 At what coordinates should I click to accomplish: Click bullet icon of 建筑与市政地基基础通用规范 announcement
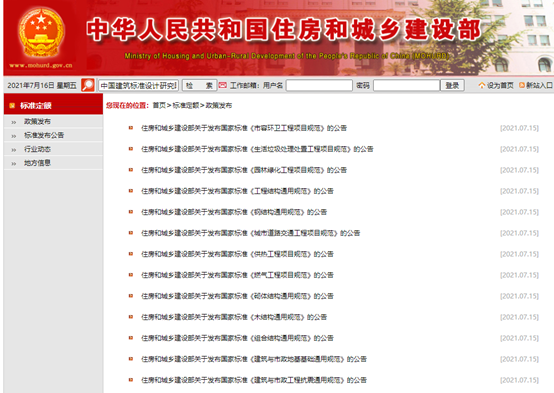click(x=131, y=359)
